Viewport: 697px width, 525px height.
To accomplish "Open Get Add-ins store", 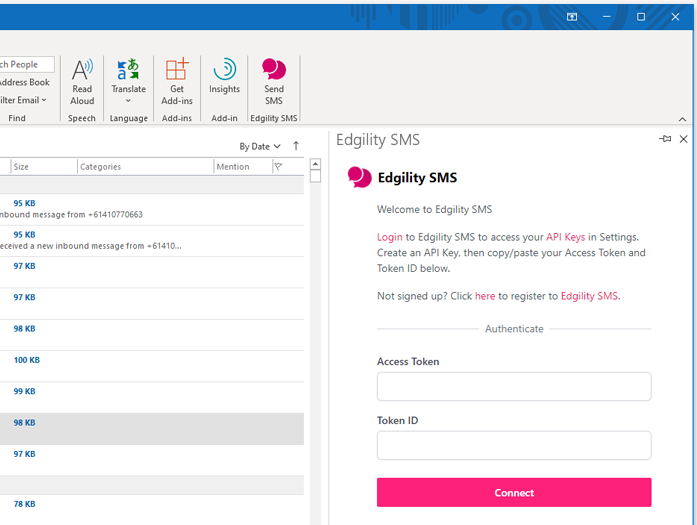I will point(176,82).
